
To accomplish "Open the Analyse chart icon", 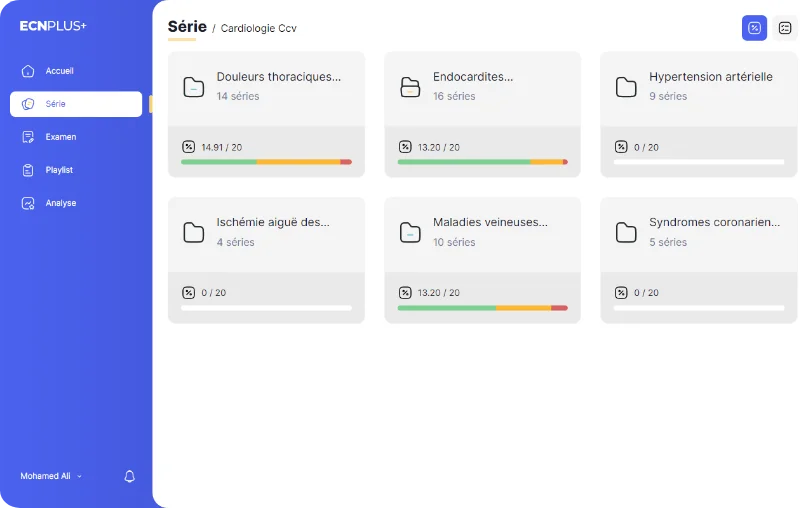I will [28, 203].
